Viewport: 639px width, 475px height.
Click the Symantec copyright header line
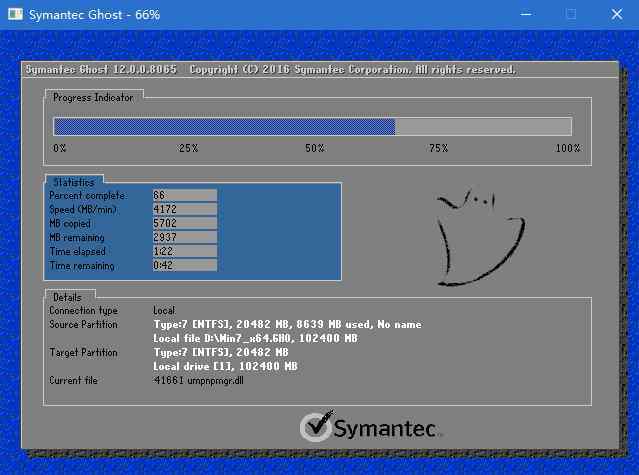[x=269, y=70]
